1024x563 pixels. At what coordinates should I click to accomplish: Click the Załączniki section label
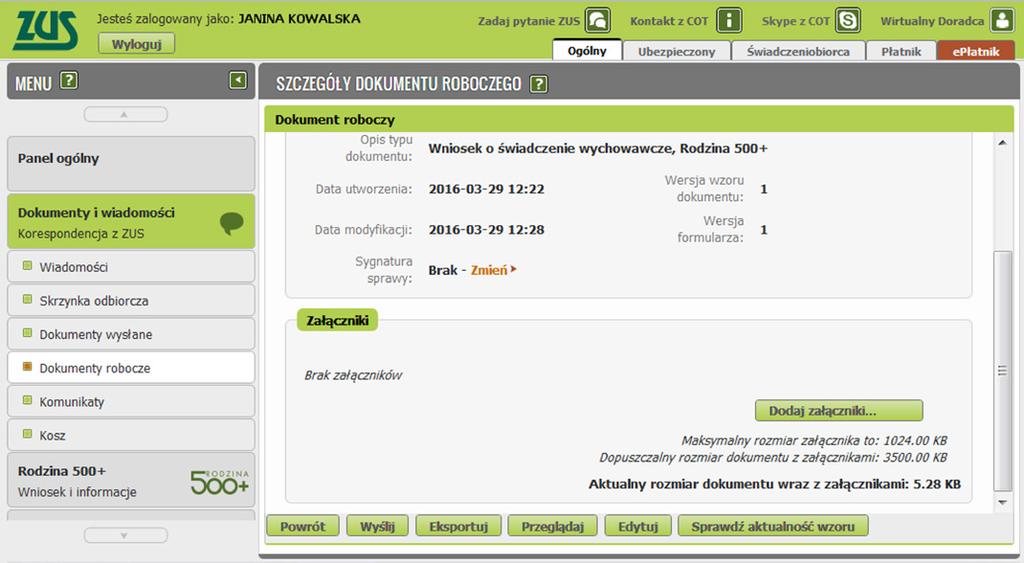pyautogui.click(x=338, y=321)
